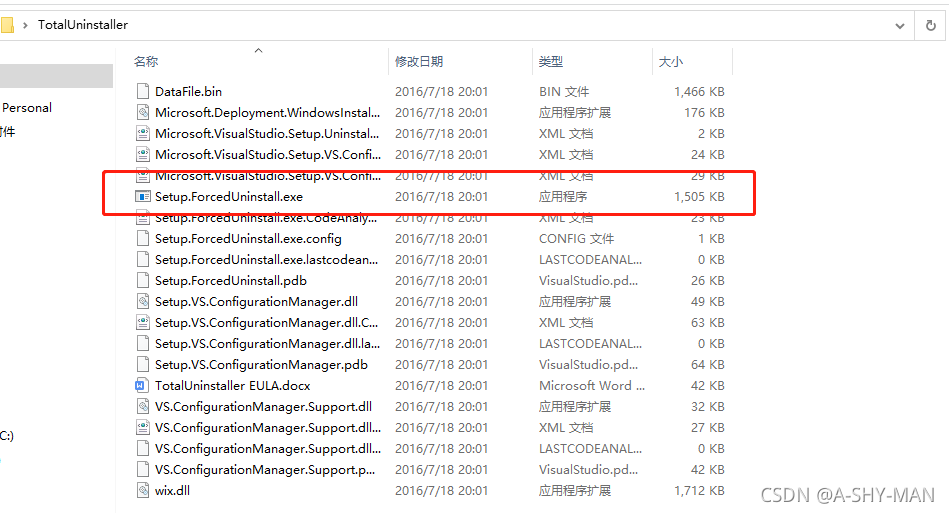This screenshot has height=513, width=949.
Task: Click the DataFile.bin file icon
Action: click(x=143, y=91)
